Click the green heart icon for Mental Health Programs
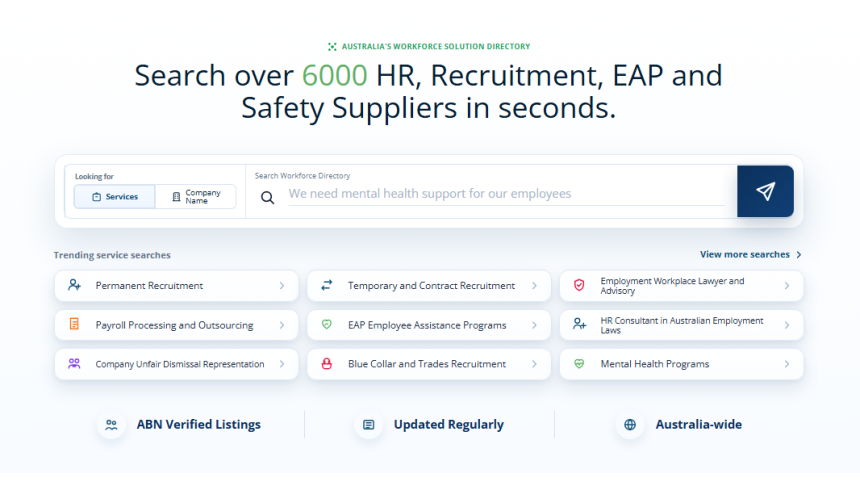The image size is (860, 486). (579, 363)
